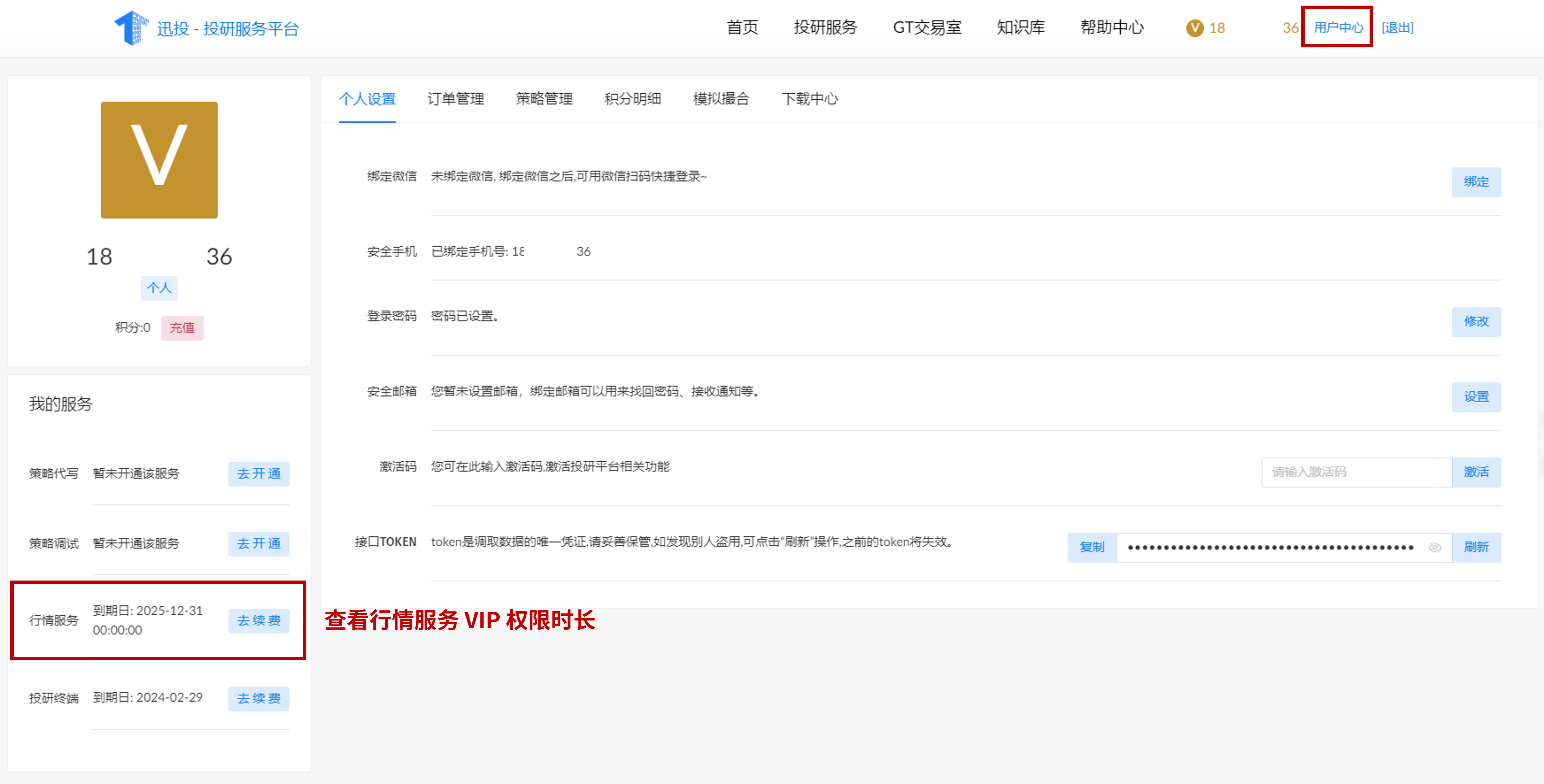Click 修改 to change login password
This screenshot has width=1544, height=784.
click(1476, 321)
